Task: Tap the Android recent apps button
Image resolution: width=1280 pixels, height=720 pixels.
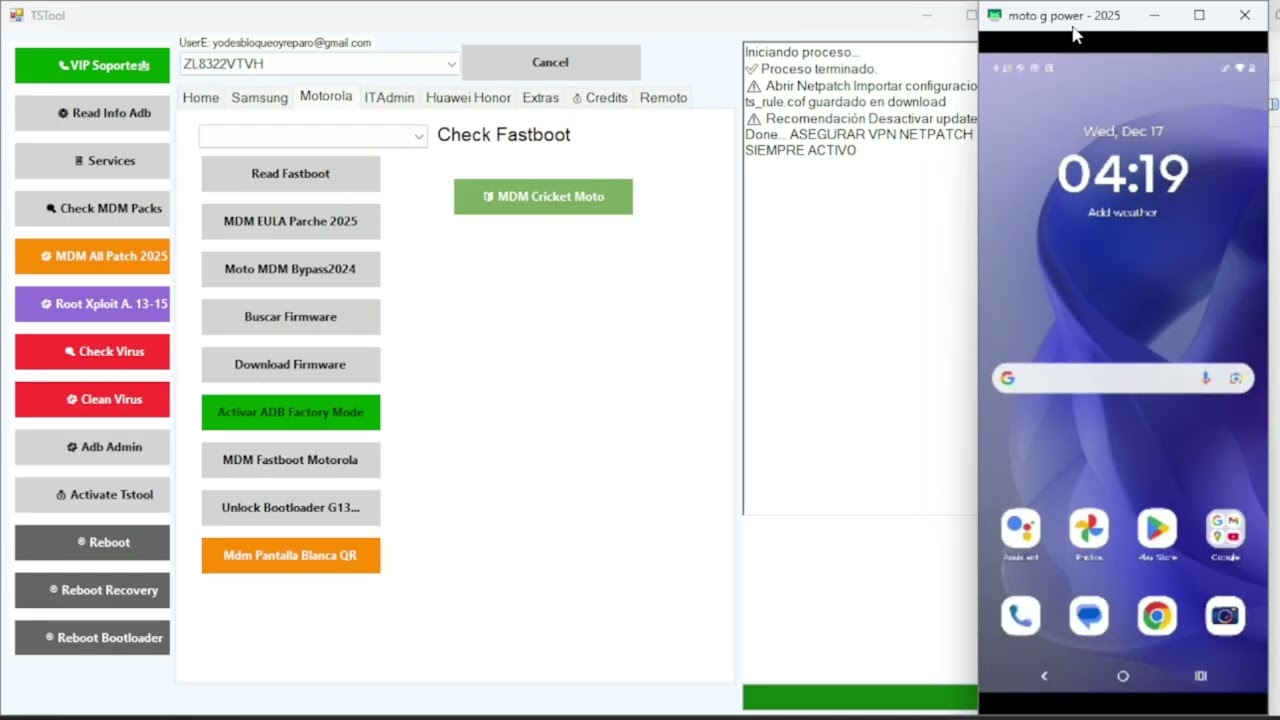Action: pyautogui.click(x=1201, y=676)
